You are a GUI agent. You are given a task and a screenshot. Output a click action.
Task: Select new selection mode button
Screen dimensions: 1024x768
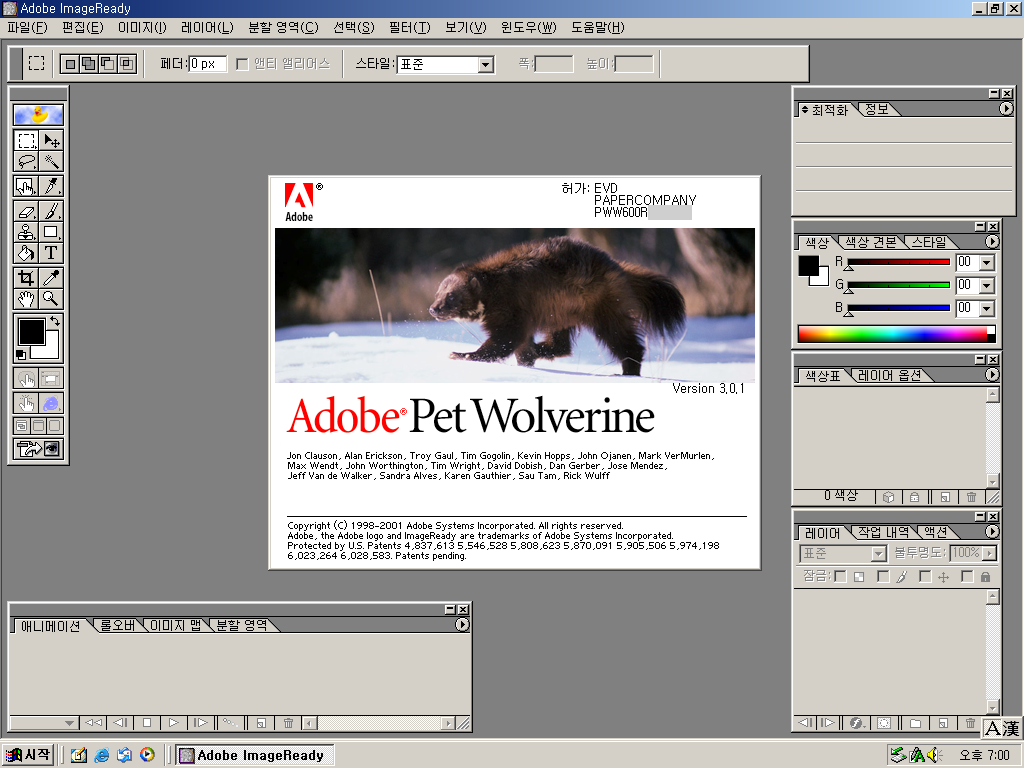pyautogui.click(x=71, y=63)
